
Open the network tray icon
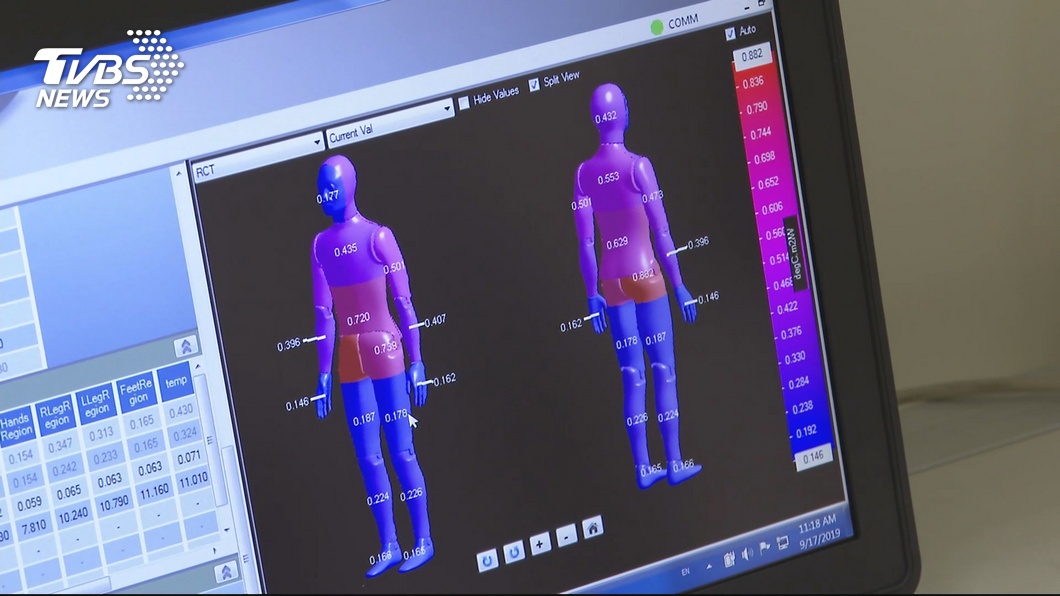point(782,543)
